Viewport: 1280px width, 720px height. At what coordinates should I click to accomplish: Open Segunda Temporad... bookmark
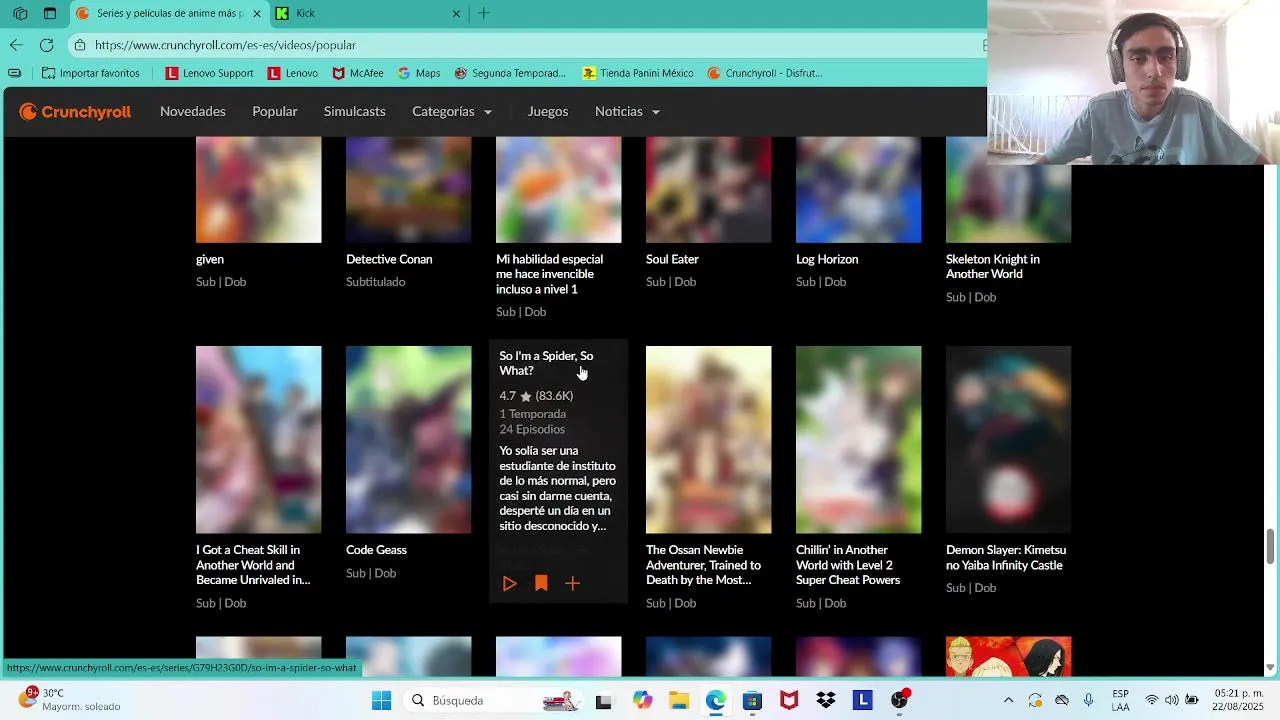[x=510, y=73]
